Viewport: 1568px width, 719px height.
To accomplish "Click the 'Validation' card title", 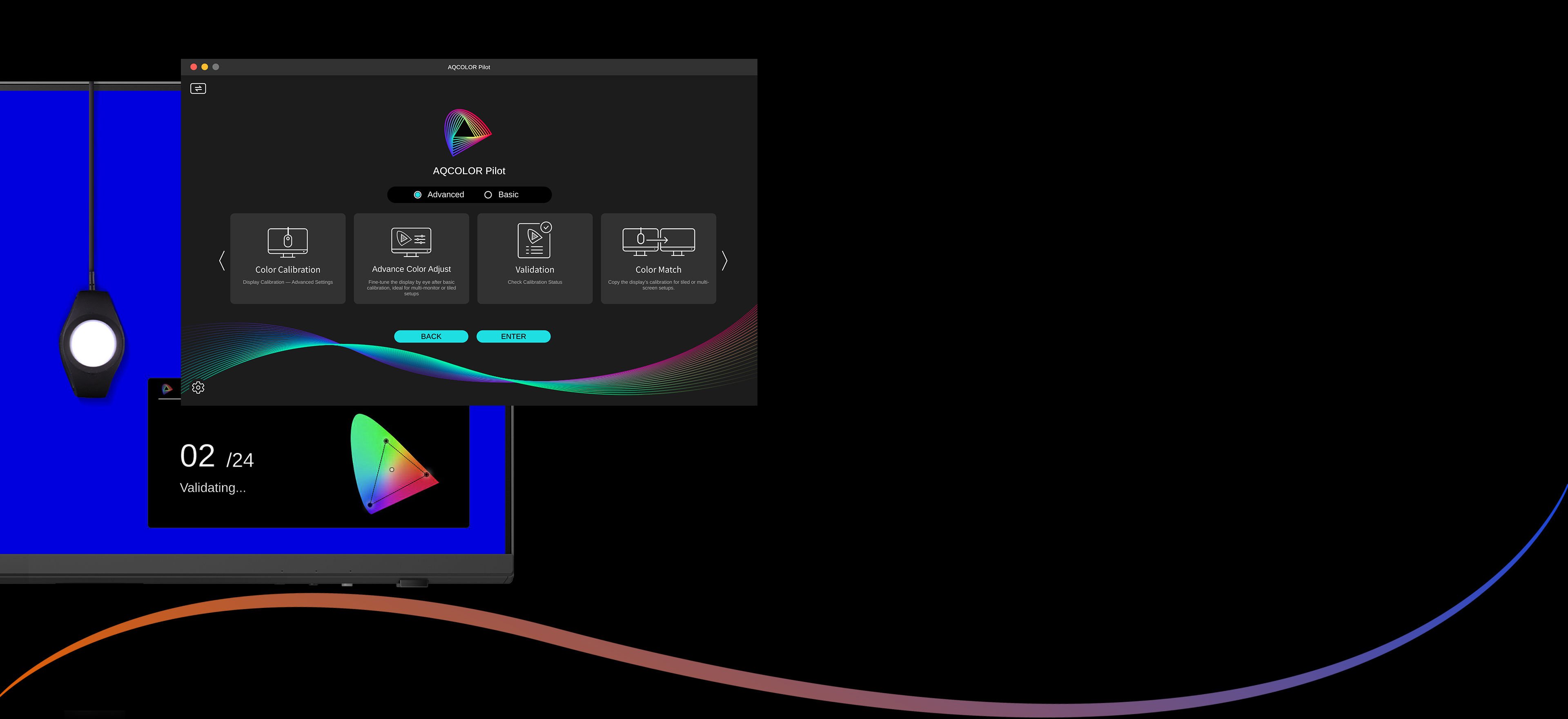I will pyautogui.click(x=535, y=270).
